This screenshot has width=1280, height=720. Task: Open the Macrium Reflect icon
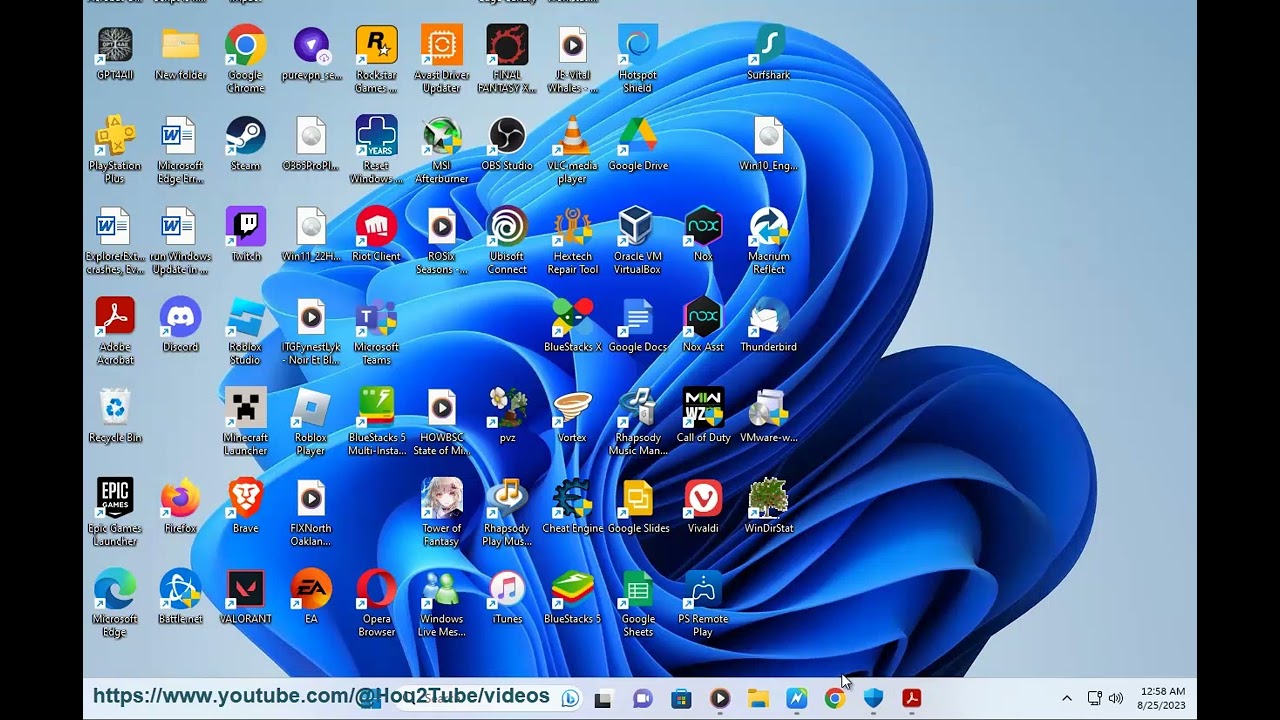coord(769,226)
